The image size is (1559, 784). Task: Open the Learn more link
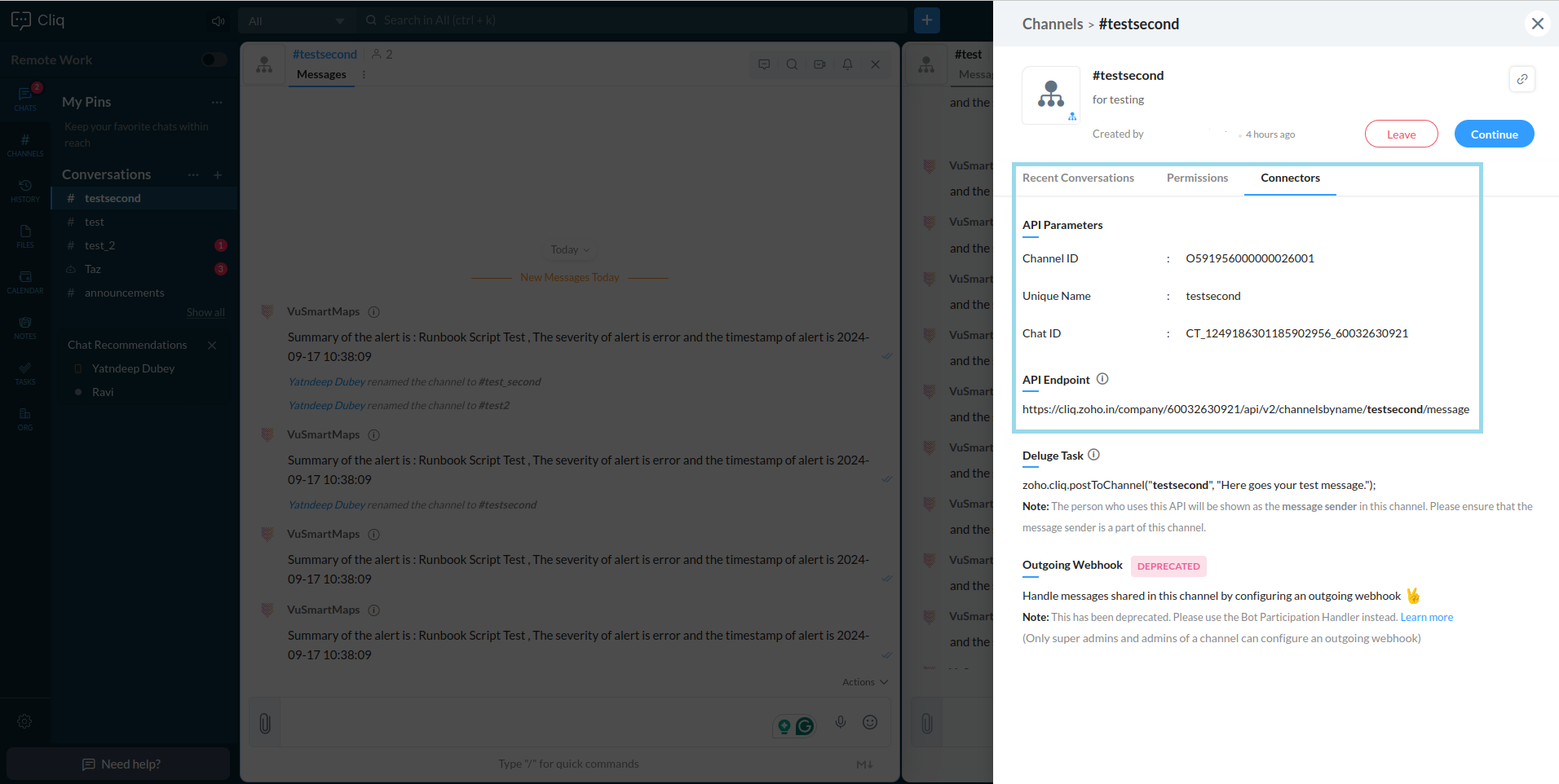[x=1426, y=617]
